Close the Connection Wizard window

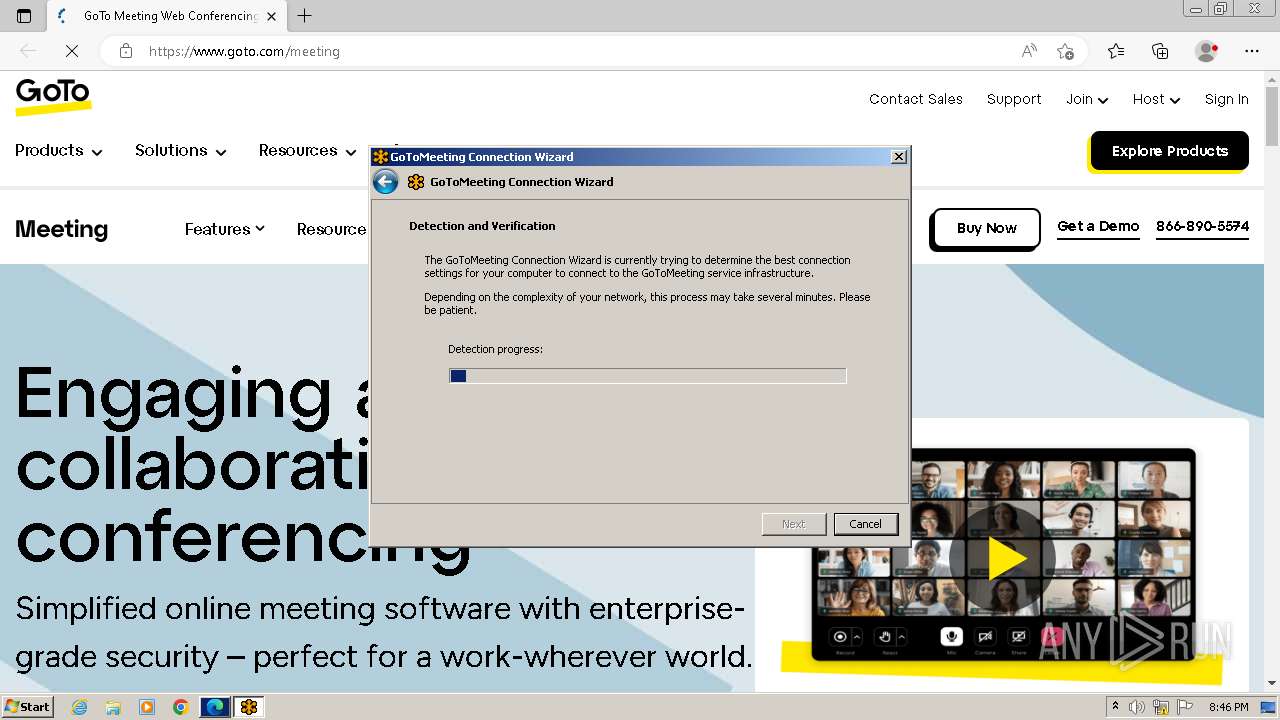click(899, 157)
